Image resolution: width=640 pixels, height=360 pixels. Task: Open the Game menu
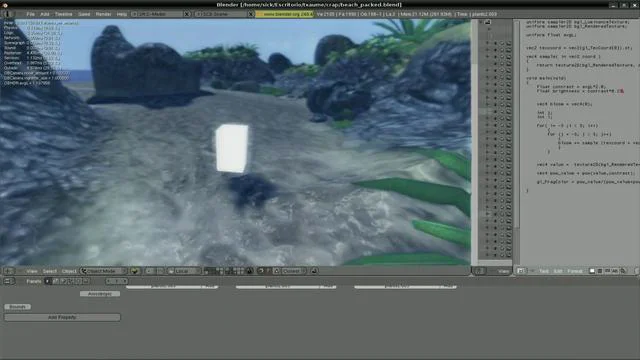pyautogui.click(x=84, y=14)
